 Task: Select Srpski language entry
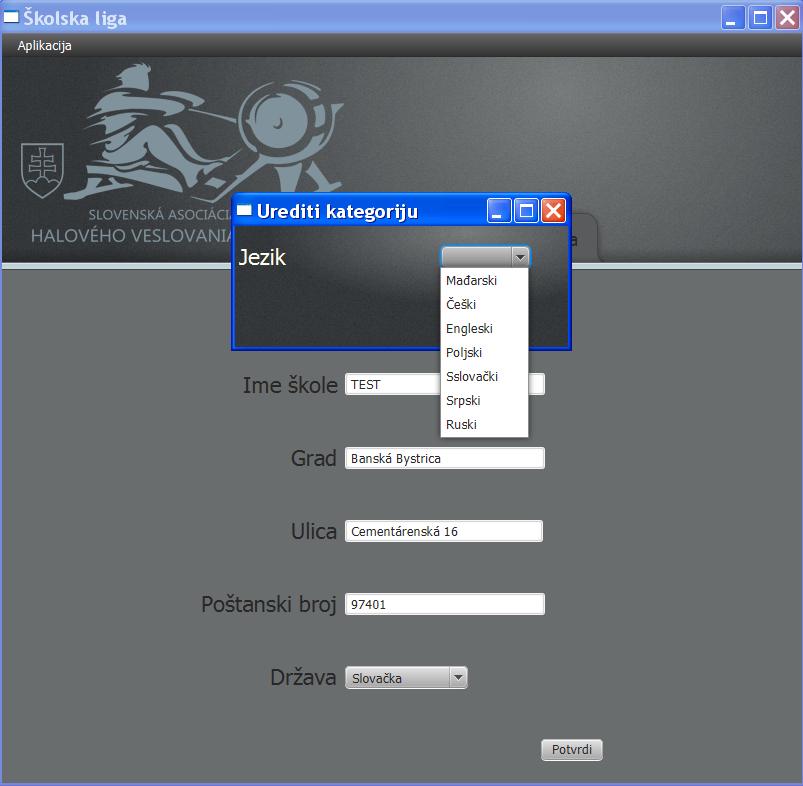click(x=484, y=401)
